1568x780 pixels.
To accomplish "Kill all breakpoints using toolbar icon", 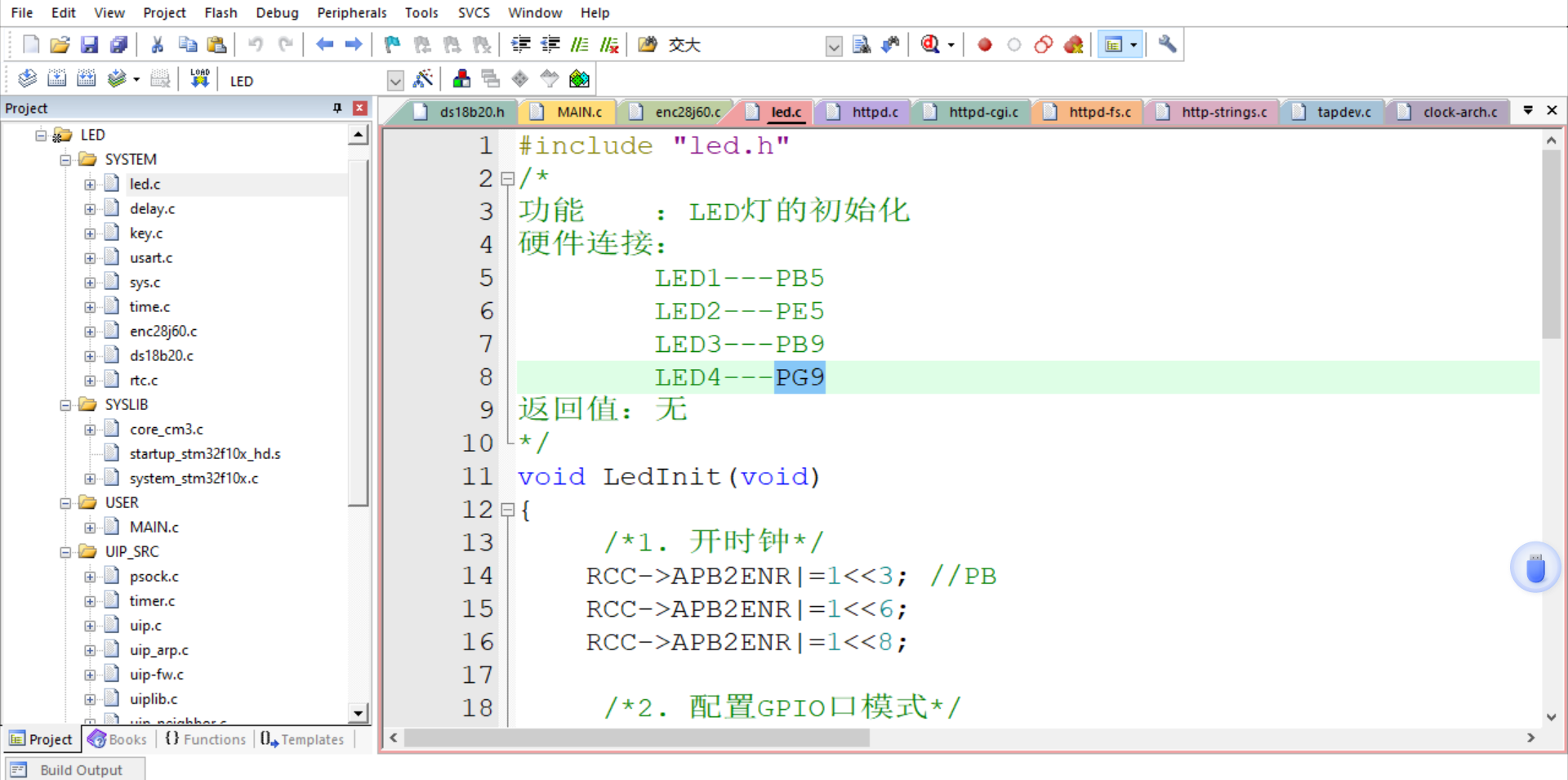I will click(x=1074, y=45).
